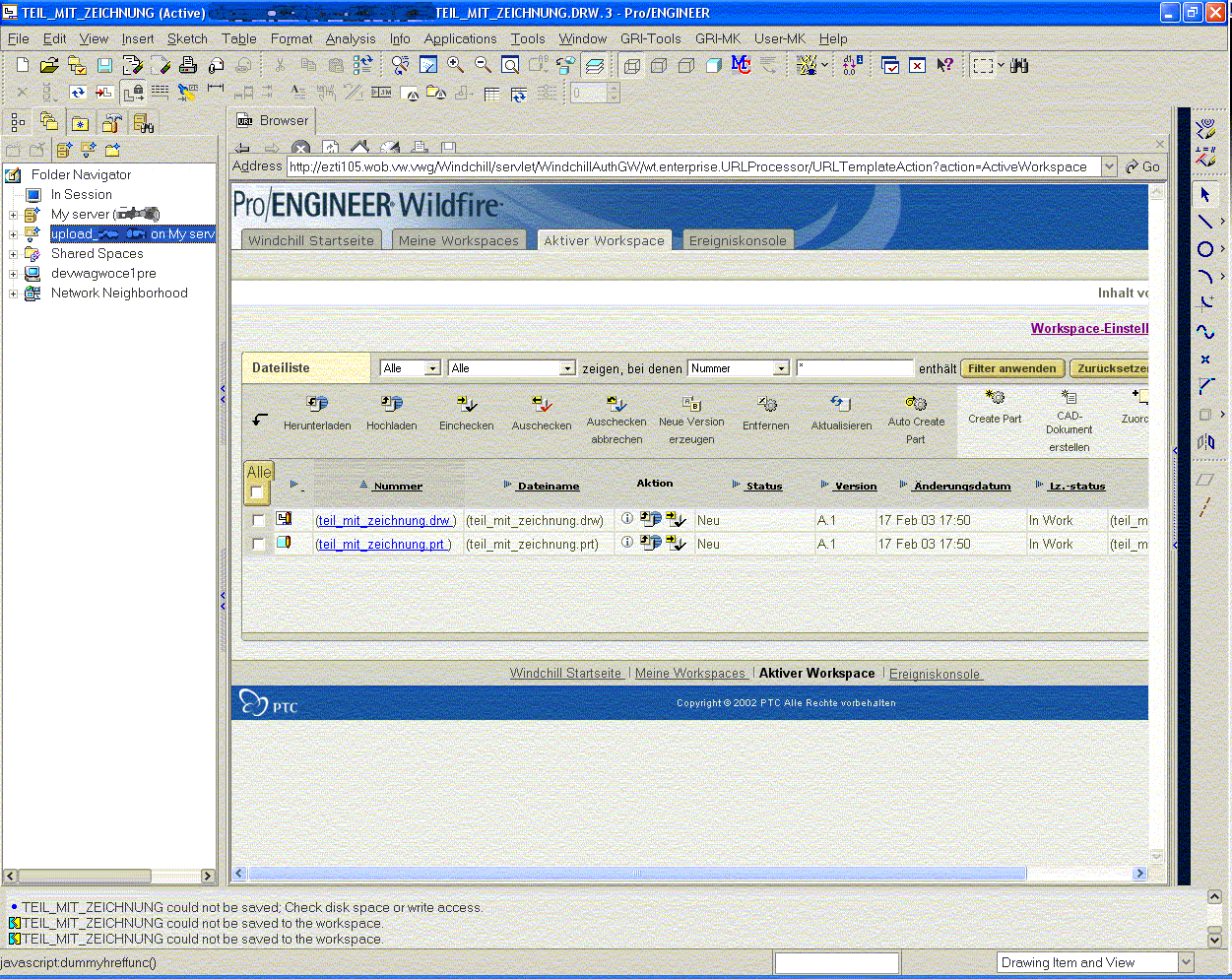The height and width of the screenshot is (979, 1232).
Task: Click the Einchecken action icon
Action: point(467,403)
